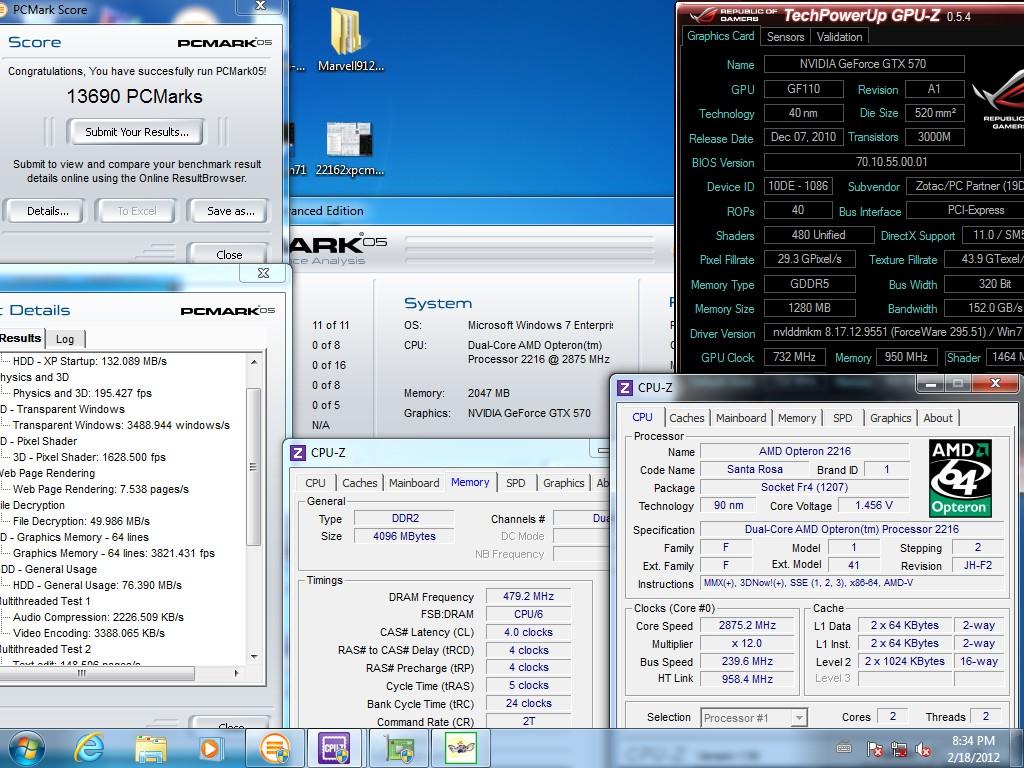The image size is (1024, 768).
Task: Submit Your Results in PCMark Score
Action: tap(136, 132)
